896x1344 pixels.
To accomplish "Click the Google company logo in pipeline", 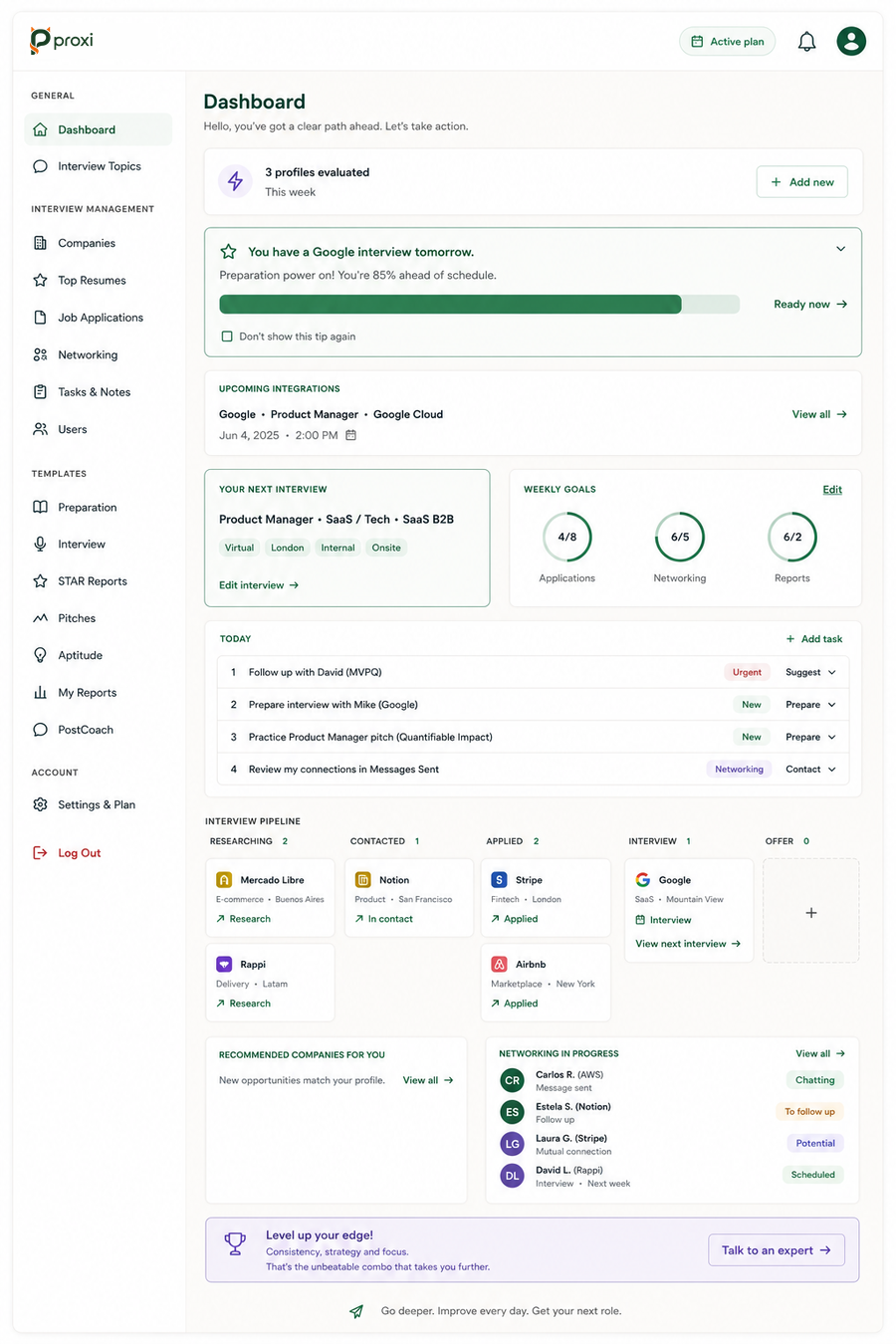I will [643, 880].
